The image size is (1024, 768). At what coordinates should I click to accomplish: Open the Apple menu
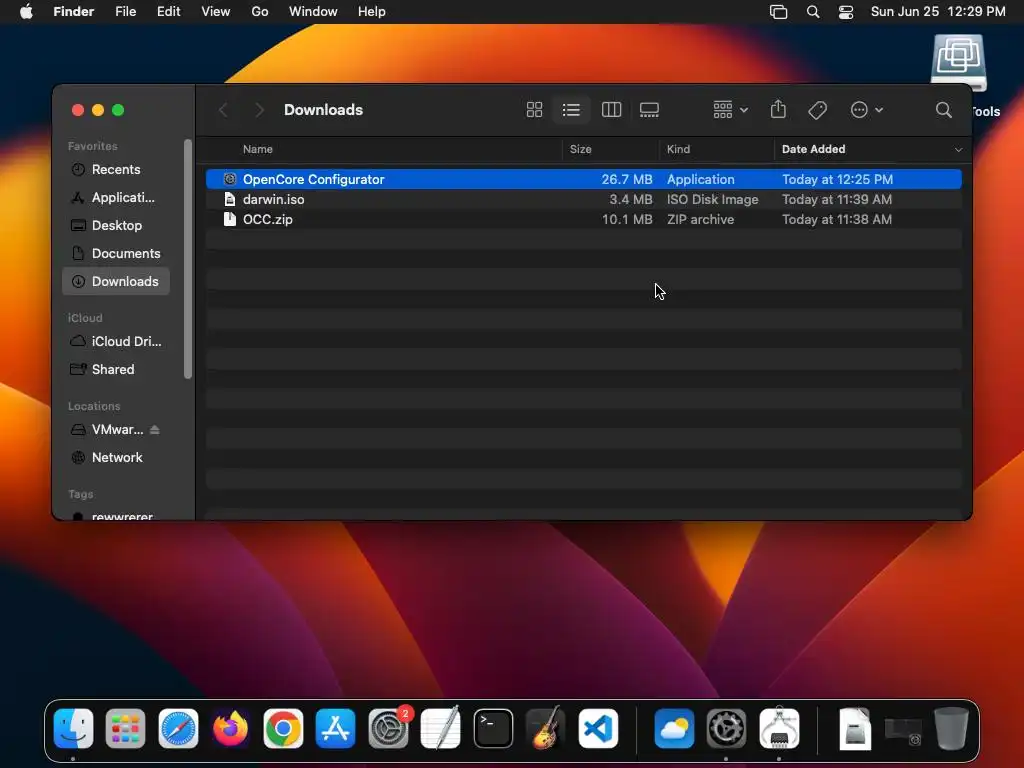26,11
